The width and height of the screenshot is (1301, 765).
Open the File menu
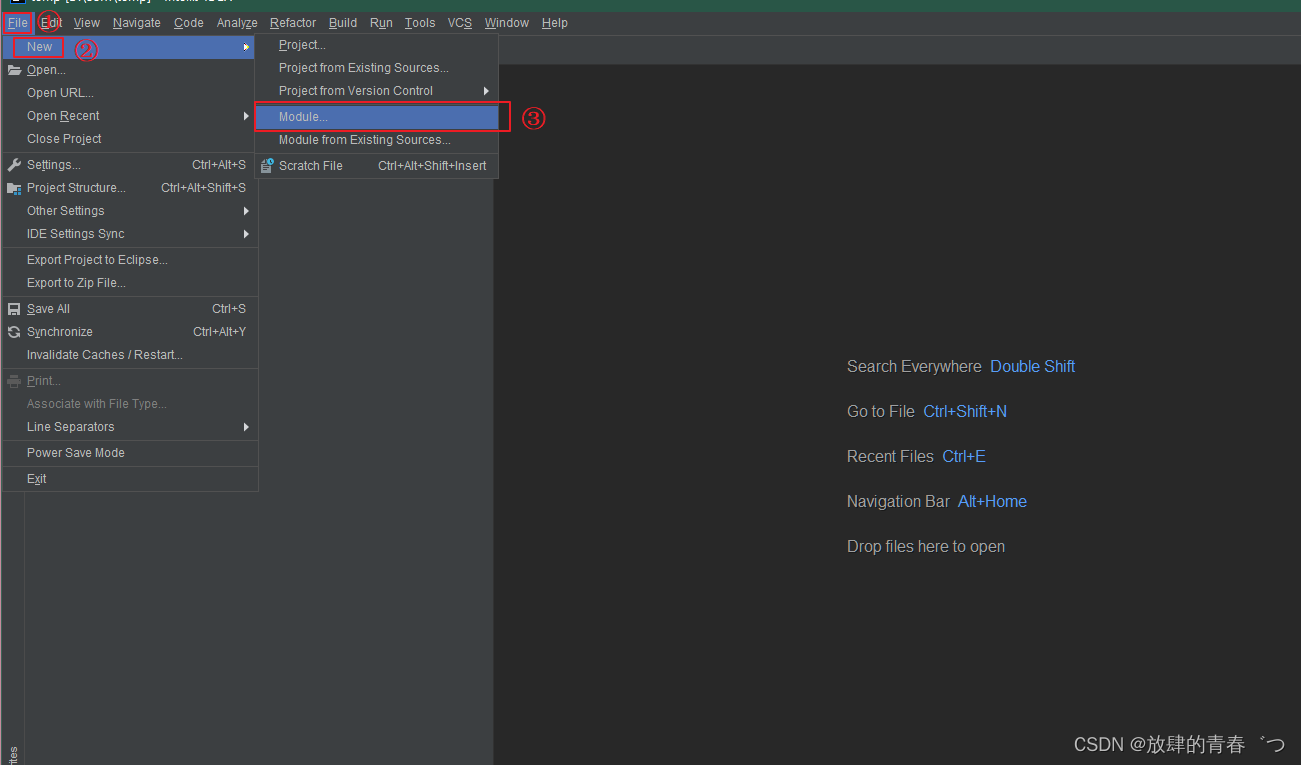tap(17, 23)
